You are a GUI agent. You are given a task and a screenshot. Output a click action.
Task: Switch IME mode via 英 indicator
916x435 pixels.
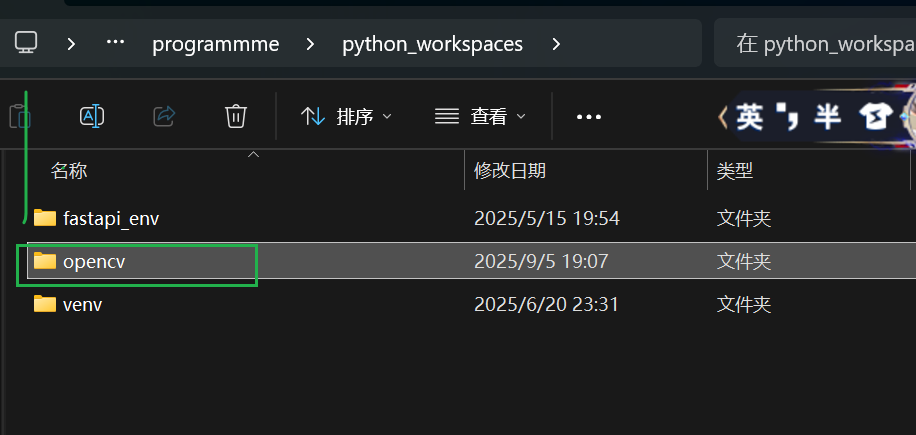pyautogui.click(x=749, y=117)
